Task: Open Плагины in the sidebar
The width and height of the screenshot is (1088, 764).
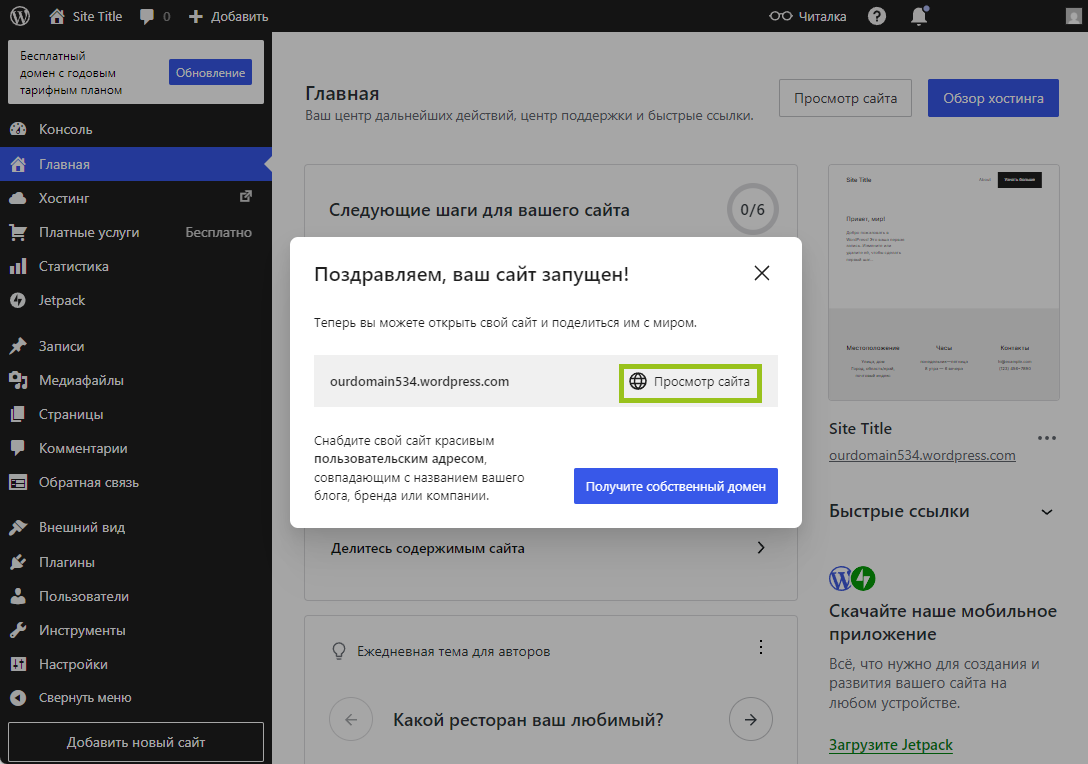Action: (x=136, y=562)
